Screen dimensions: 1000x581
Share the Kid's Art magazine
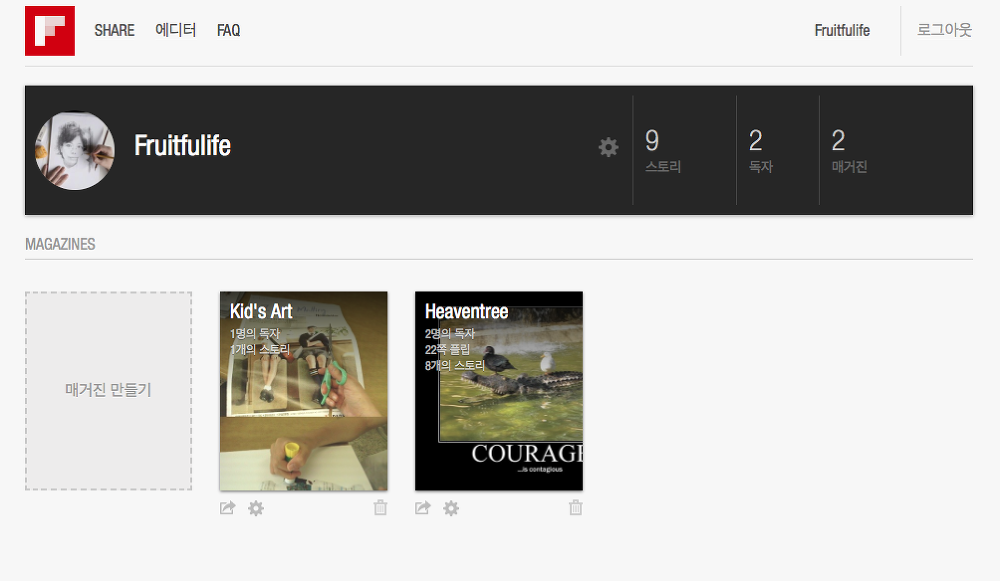(x=228, y=508)
